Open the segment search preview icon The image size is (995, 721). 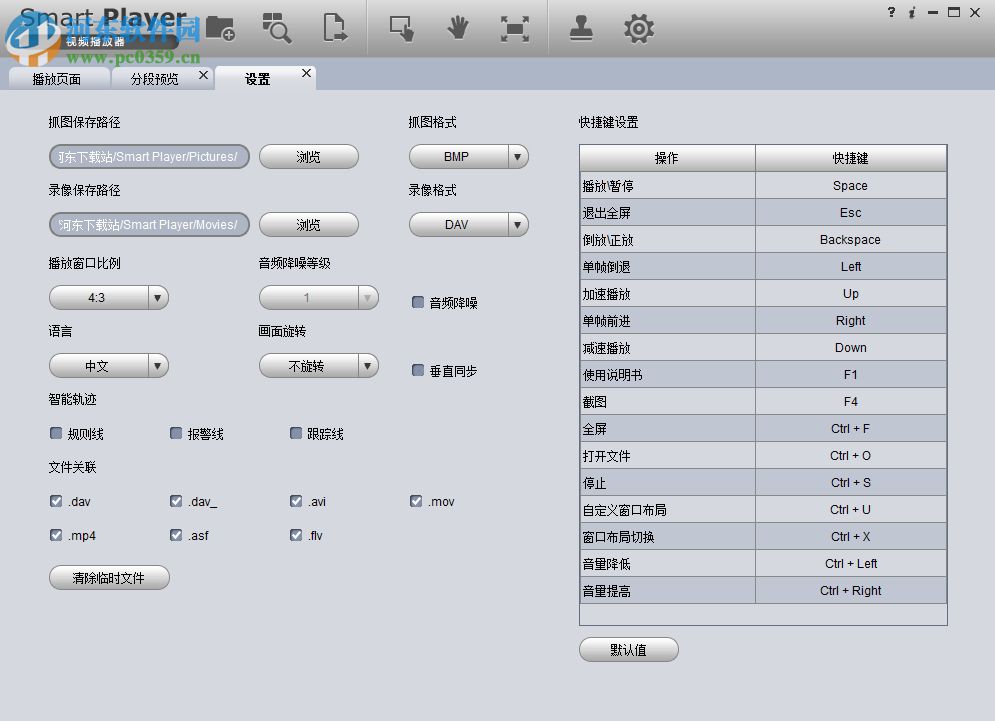tap(277, 28)
